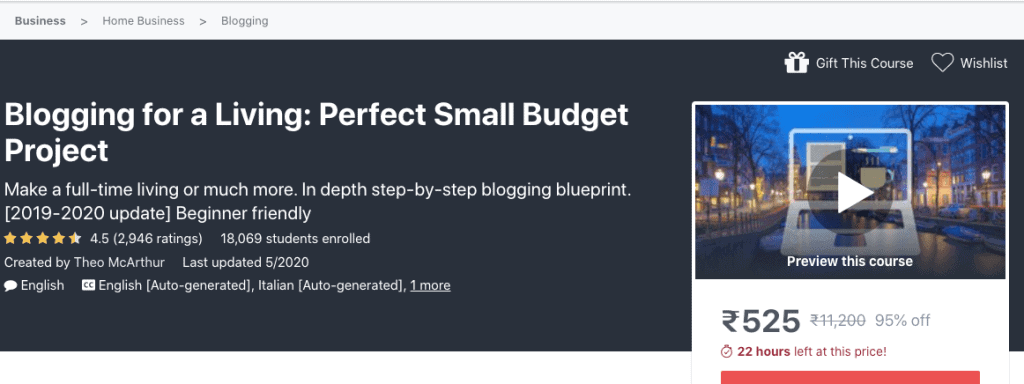1024x384 pixels.
Task: Click the Wishlist heart icon
Action: [x=942, y=63]
